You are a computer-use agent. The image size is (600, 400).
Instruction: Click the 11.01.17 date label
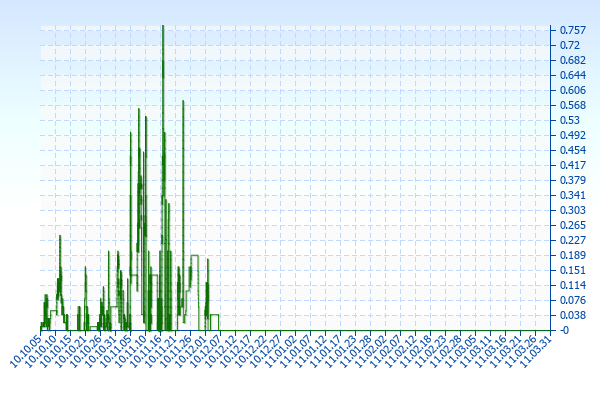click(326, 351)
